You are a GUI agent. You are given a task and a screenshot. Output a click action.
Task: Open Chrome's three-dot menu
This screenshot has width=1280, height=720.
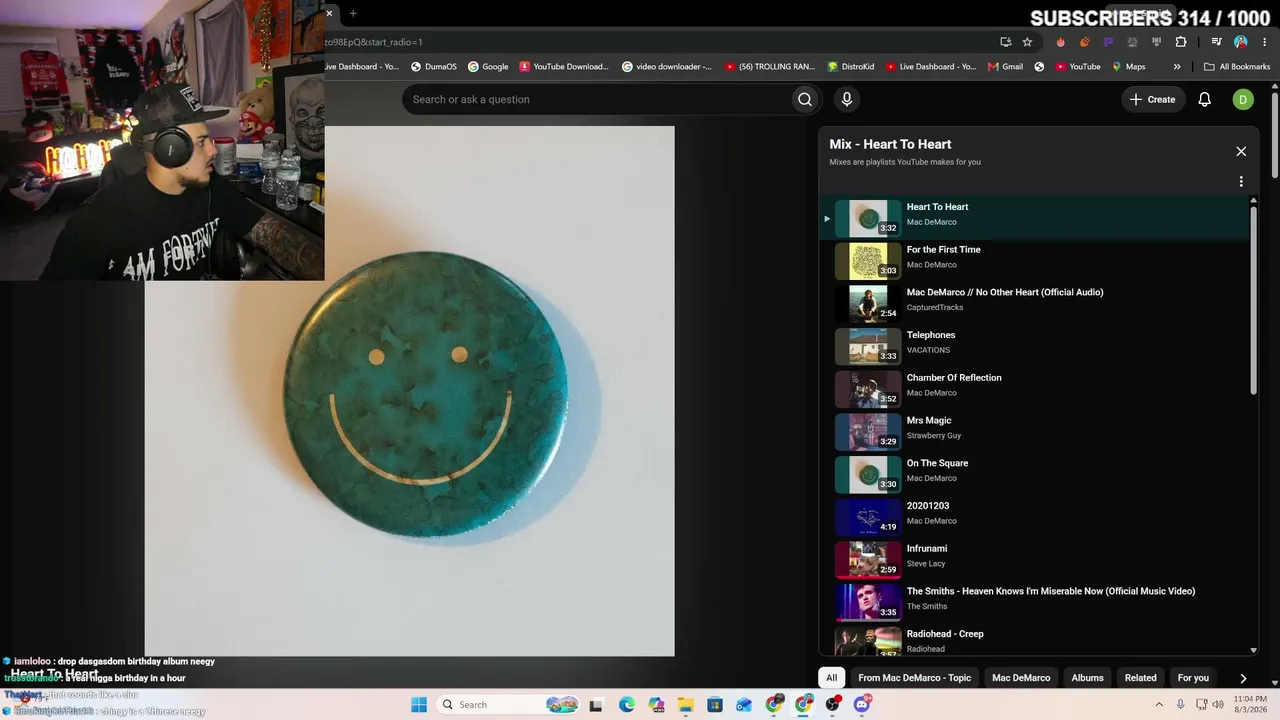1264,42
